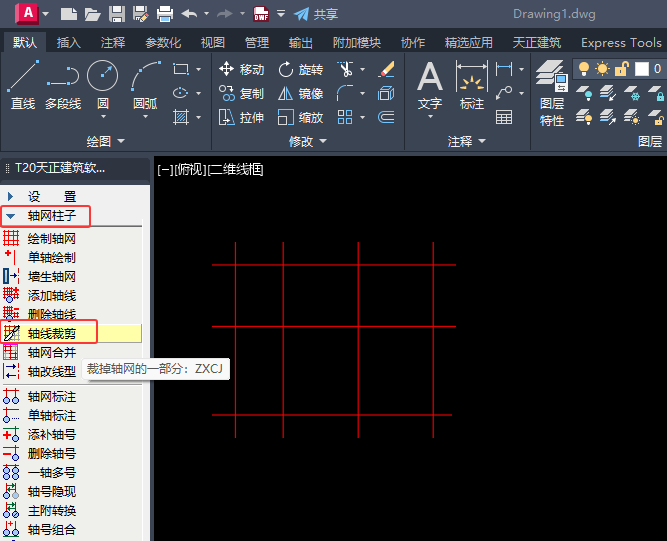
Task: Select the trim scissors tool
Action: pos(345,69)
